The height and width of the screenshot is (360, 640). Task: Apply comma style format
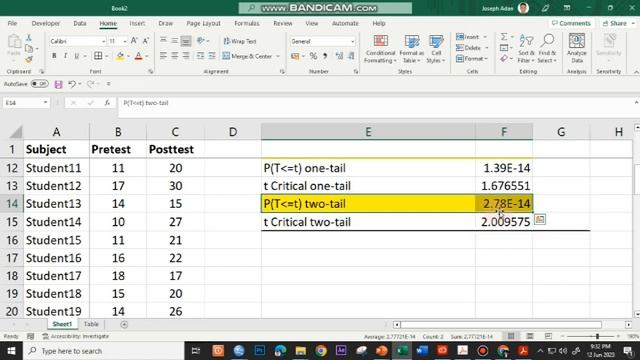[x=325, y=56]
